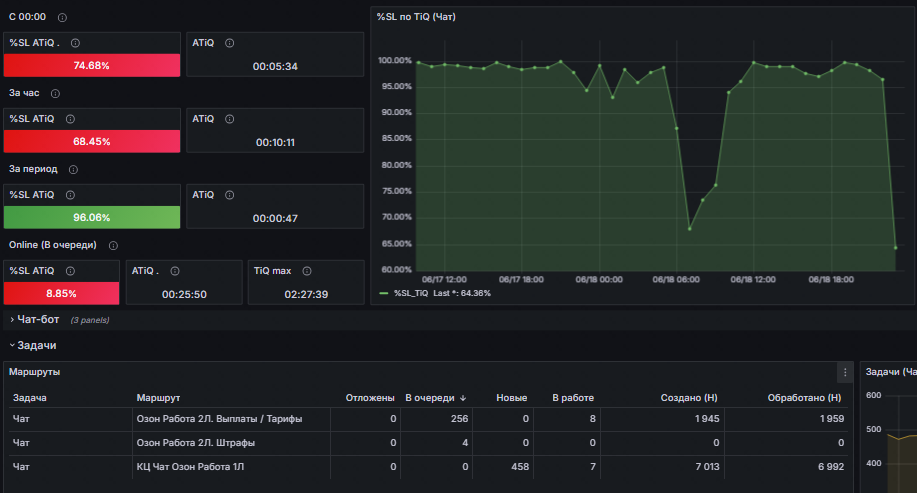The height and width of the screenshot is (493, 917).
Task: Click info icon on TiQ max panel
Action: 306,271
